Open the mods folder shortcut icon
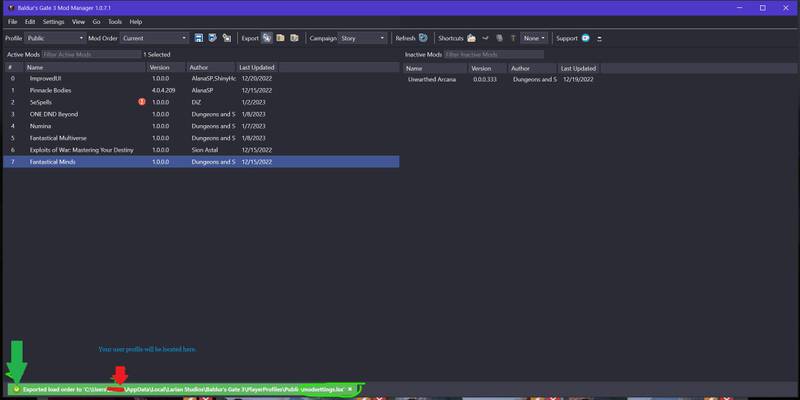The height and width of the screenshot is (400, 800). (471, 38)
